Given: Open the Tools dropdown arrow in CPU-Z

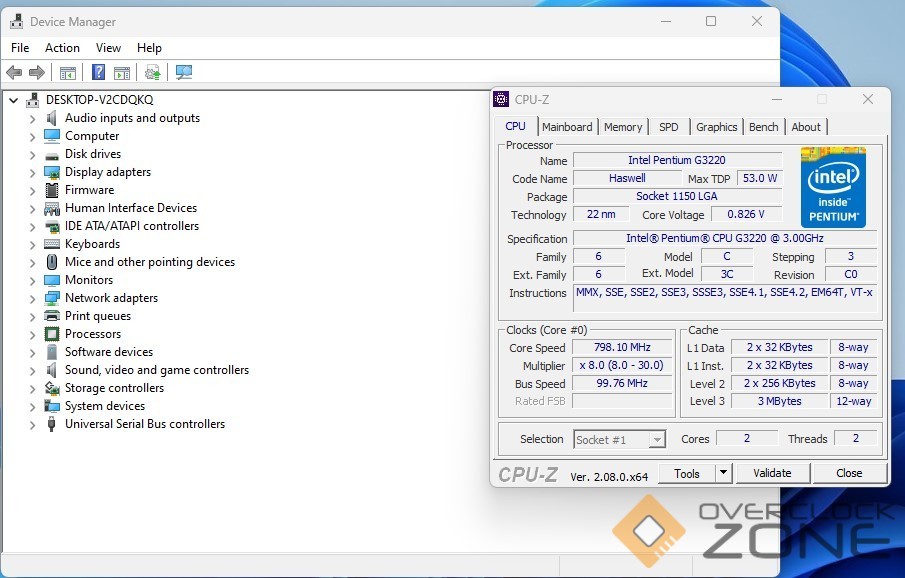Looking at the screenshot, I should pyautogui.click(x=723, y=473).
